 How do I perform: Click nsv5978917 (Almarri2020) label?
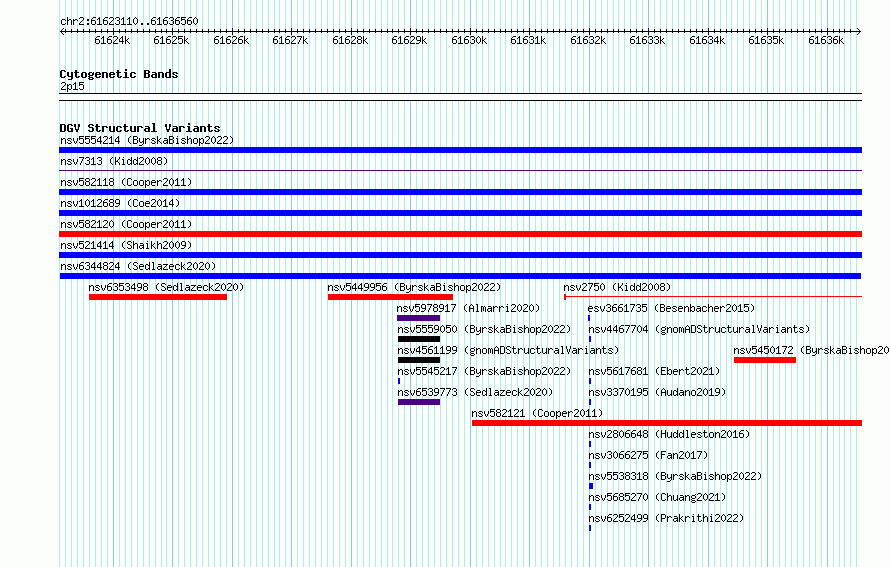468,308
